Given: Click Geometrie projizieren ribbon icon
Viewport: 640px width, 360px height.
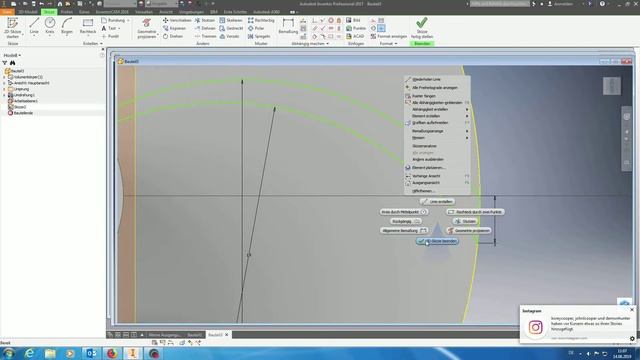Looking at the screenshot, I should (x=147, y=28).
